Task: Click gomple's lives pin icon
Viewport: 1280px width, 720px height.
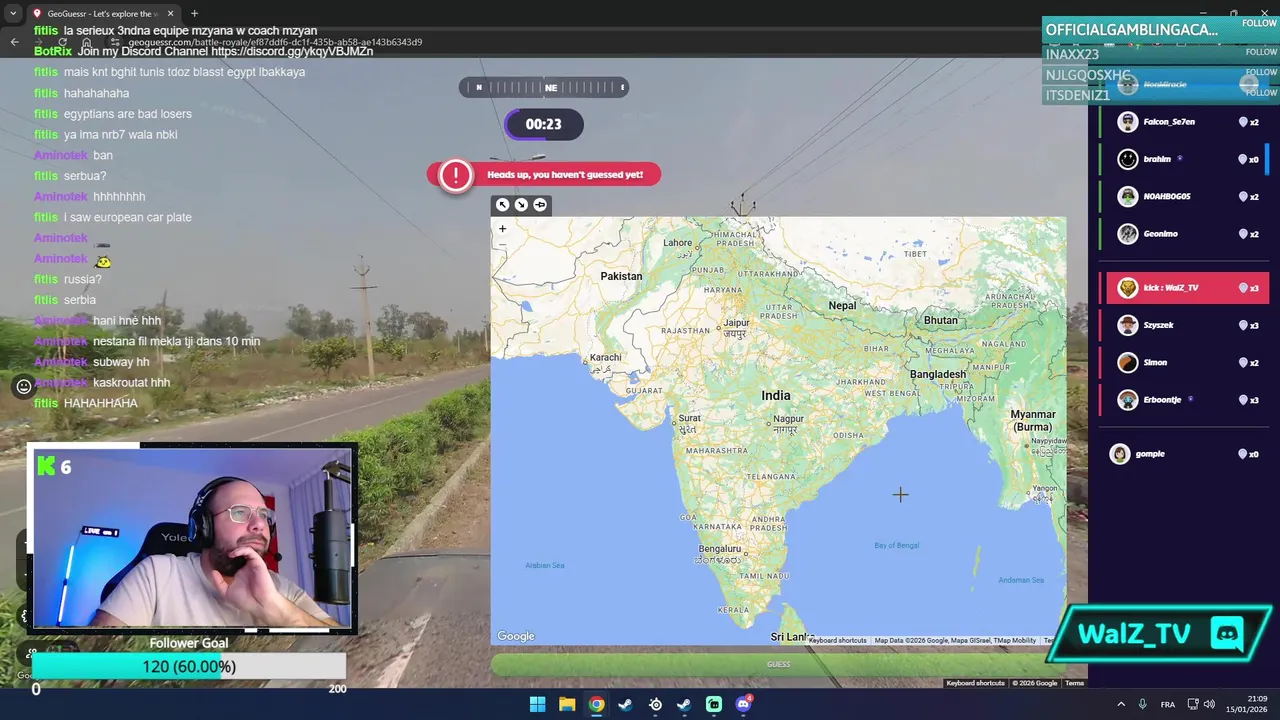Action: 1243,454
